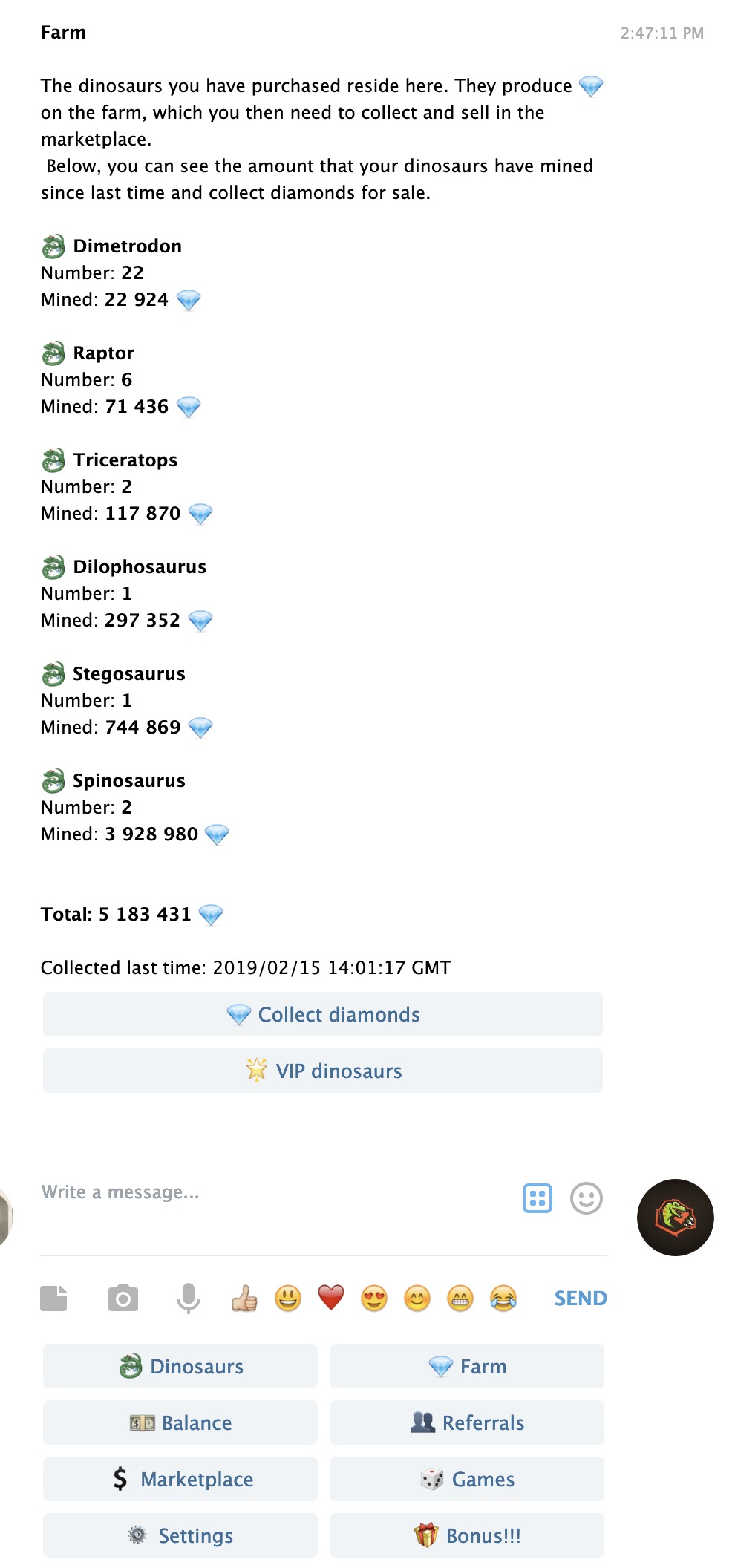Select Farm from the bot keyboard
The image size is (735, 1568).
pyautogui.click(x=467, y=1366)
